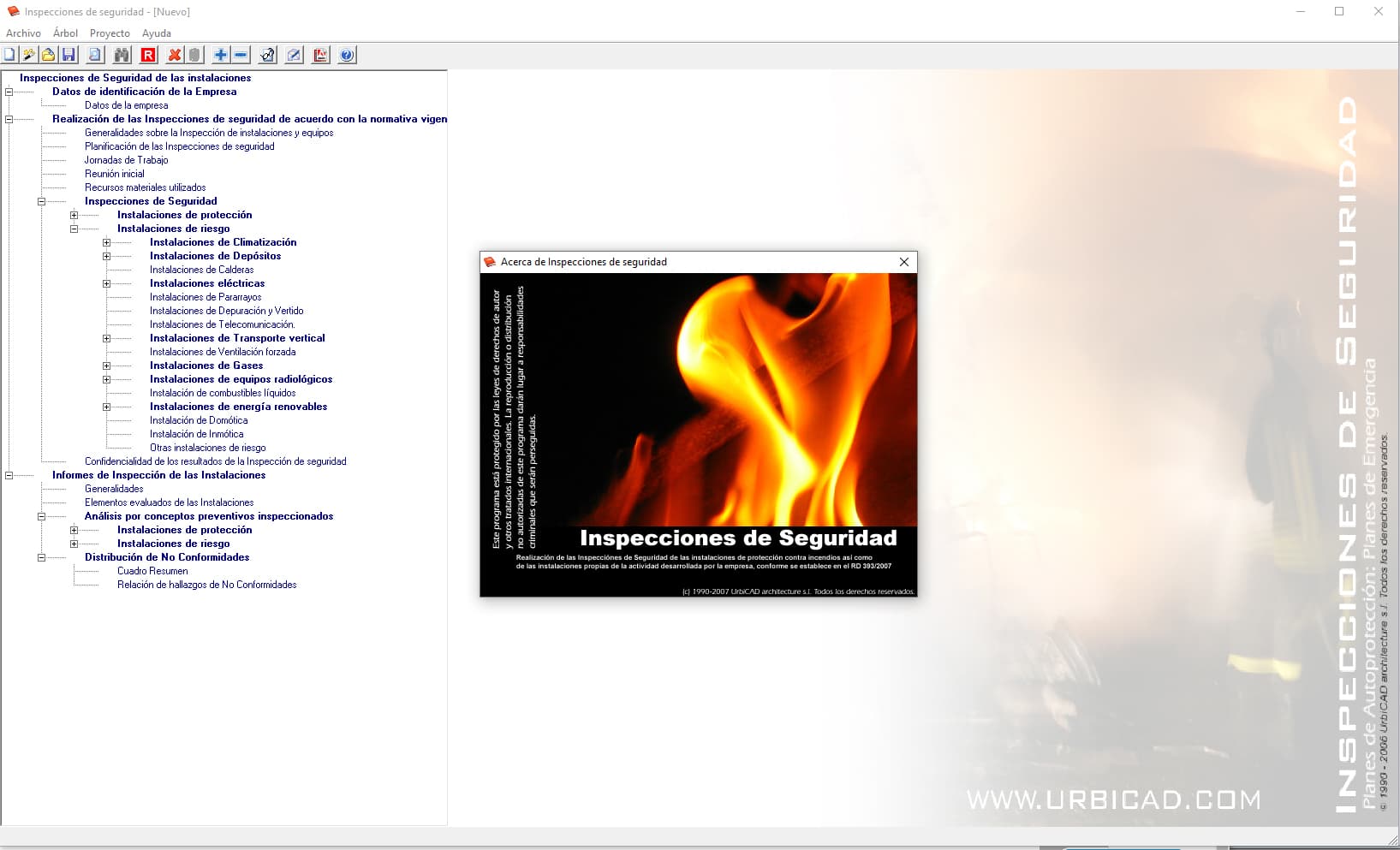Collapse Análisis por conceptos preventivos inspeccionados
The width and height of the screenshot is (1400, 850).
coord(41,516)
